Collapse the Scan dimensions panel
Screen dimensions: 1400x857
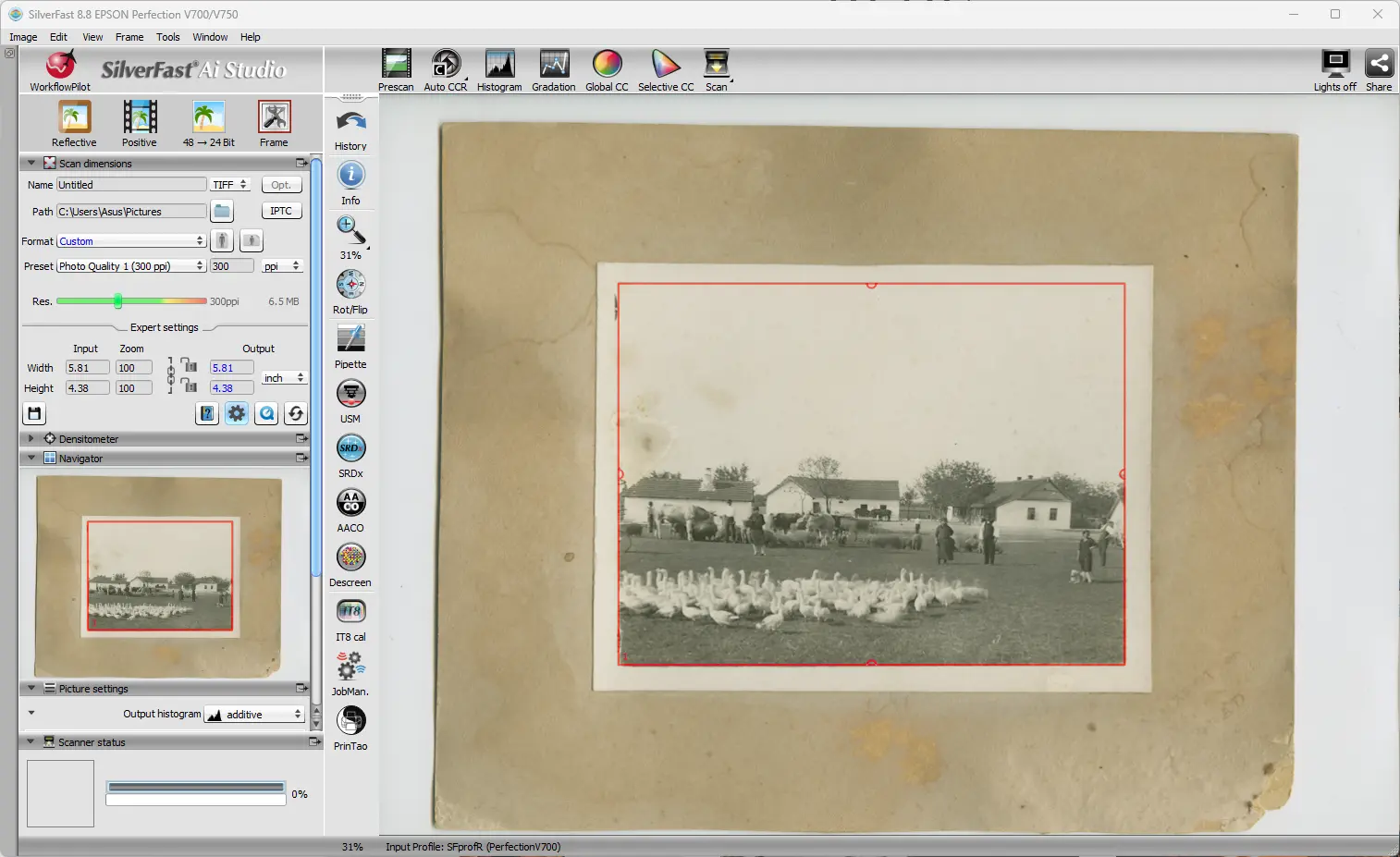point(31,163)
